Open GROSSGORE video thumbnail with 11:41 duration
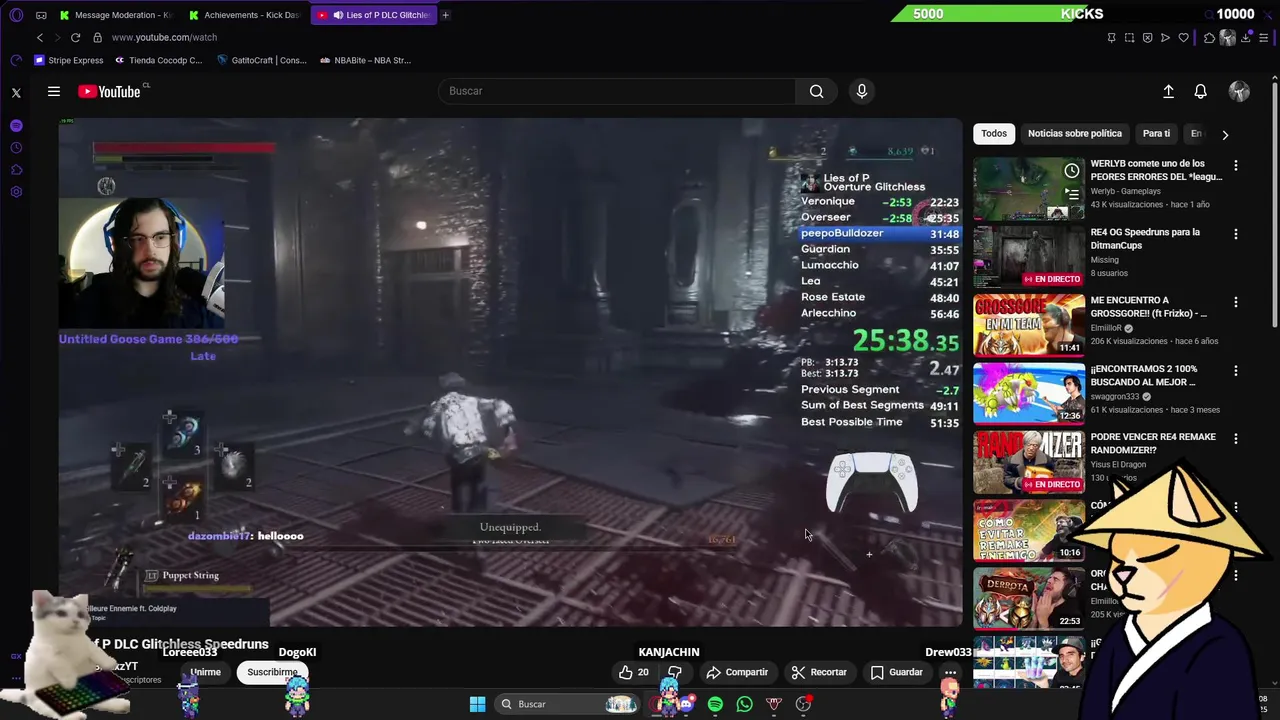The height and width of the screenshot is (720, 1280). (1029, 325)
